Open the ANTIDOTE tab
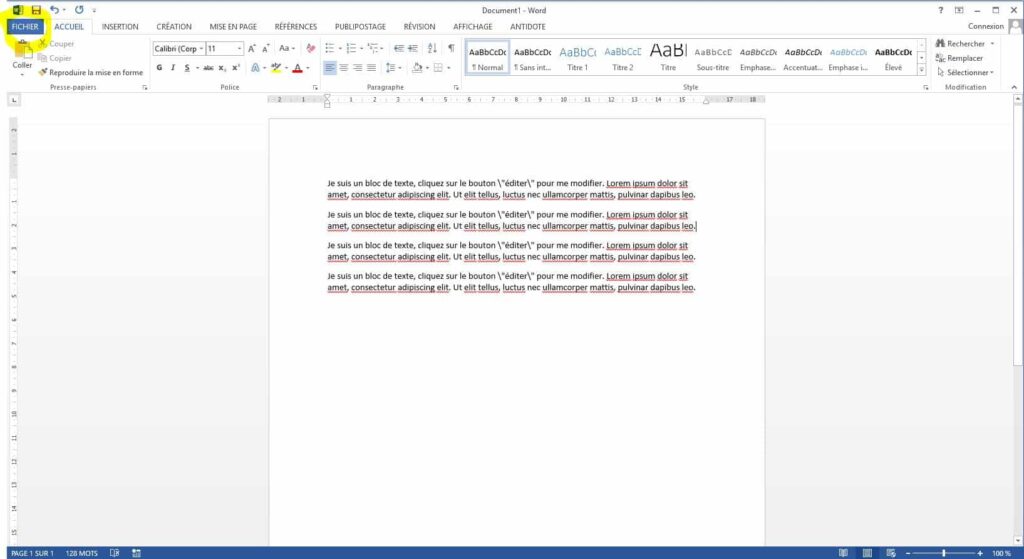1024x559 pixels. tap(528, 27)
